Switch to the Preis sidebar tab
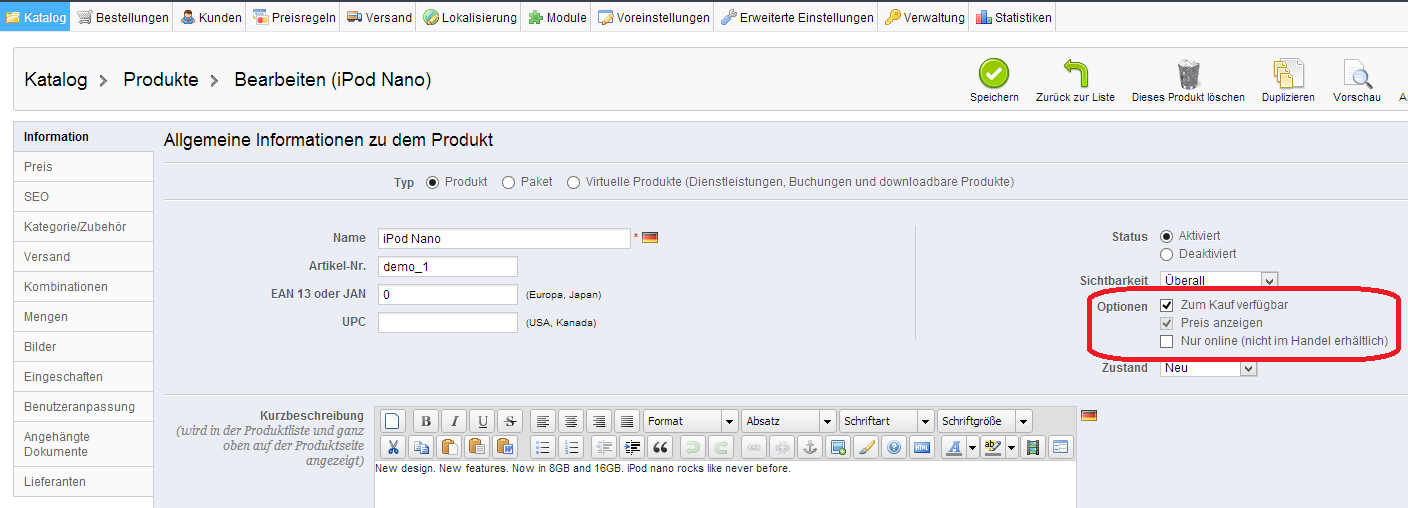Screen dimensions: 1408x508 [83, 167]
